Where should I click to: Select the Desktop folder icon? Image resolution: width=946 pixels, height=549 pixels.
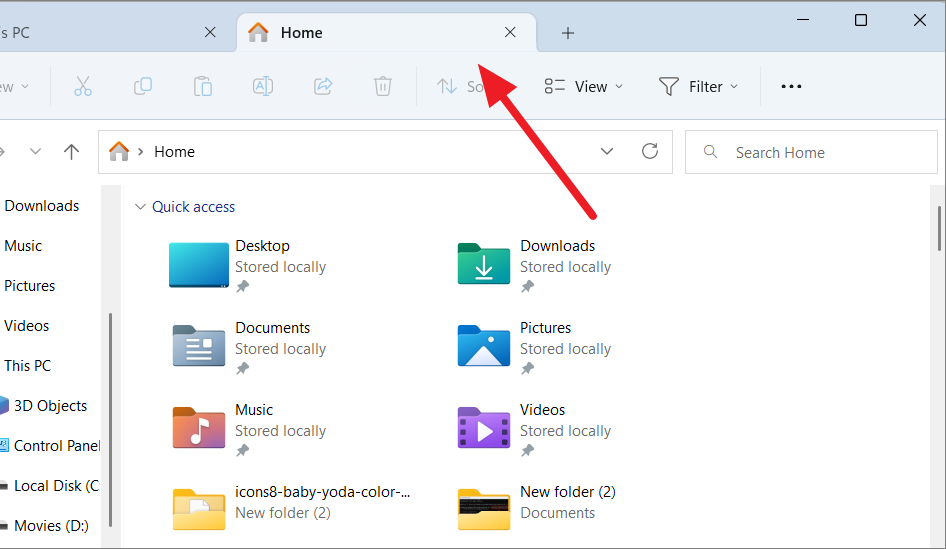tap(198, 265)
